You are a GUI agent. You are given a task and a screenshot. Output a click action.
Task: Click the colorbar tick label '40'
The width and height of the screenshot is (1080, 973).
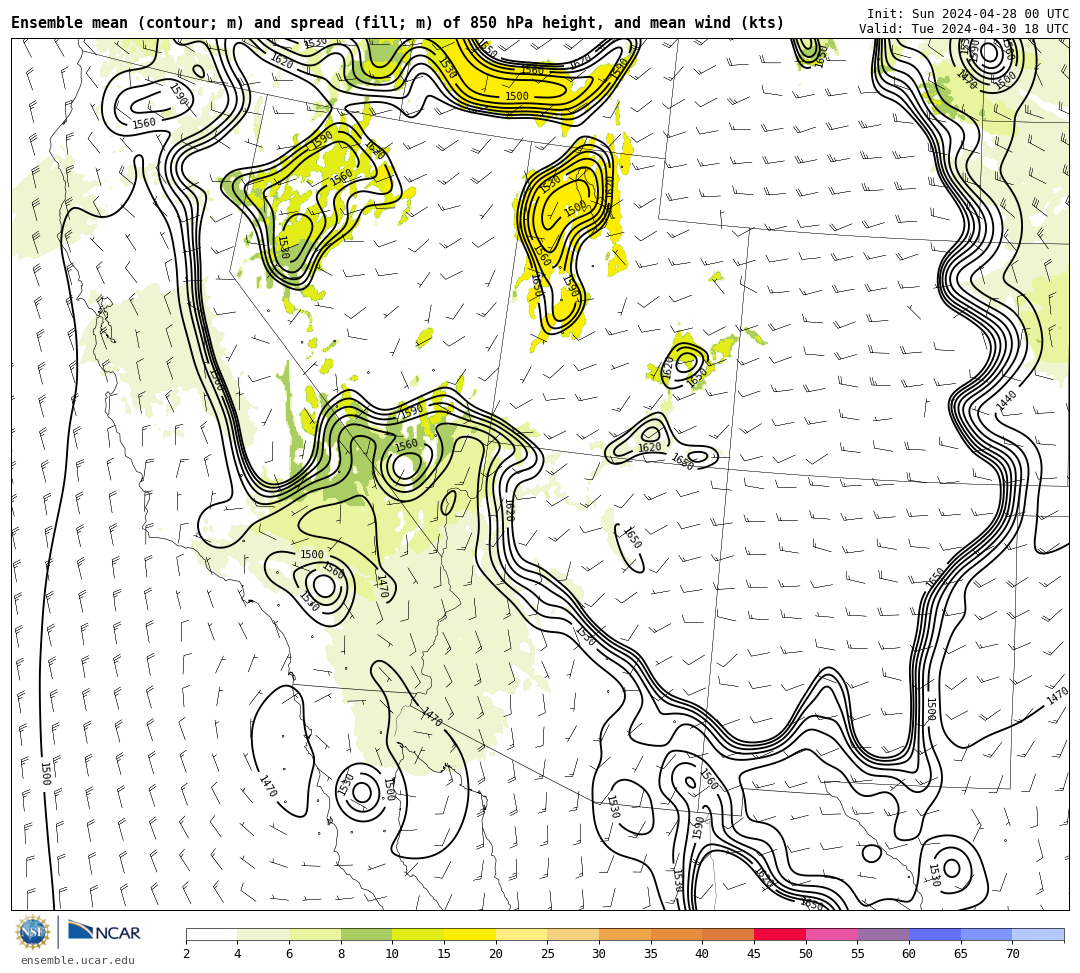(x=703, y=954)
